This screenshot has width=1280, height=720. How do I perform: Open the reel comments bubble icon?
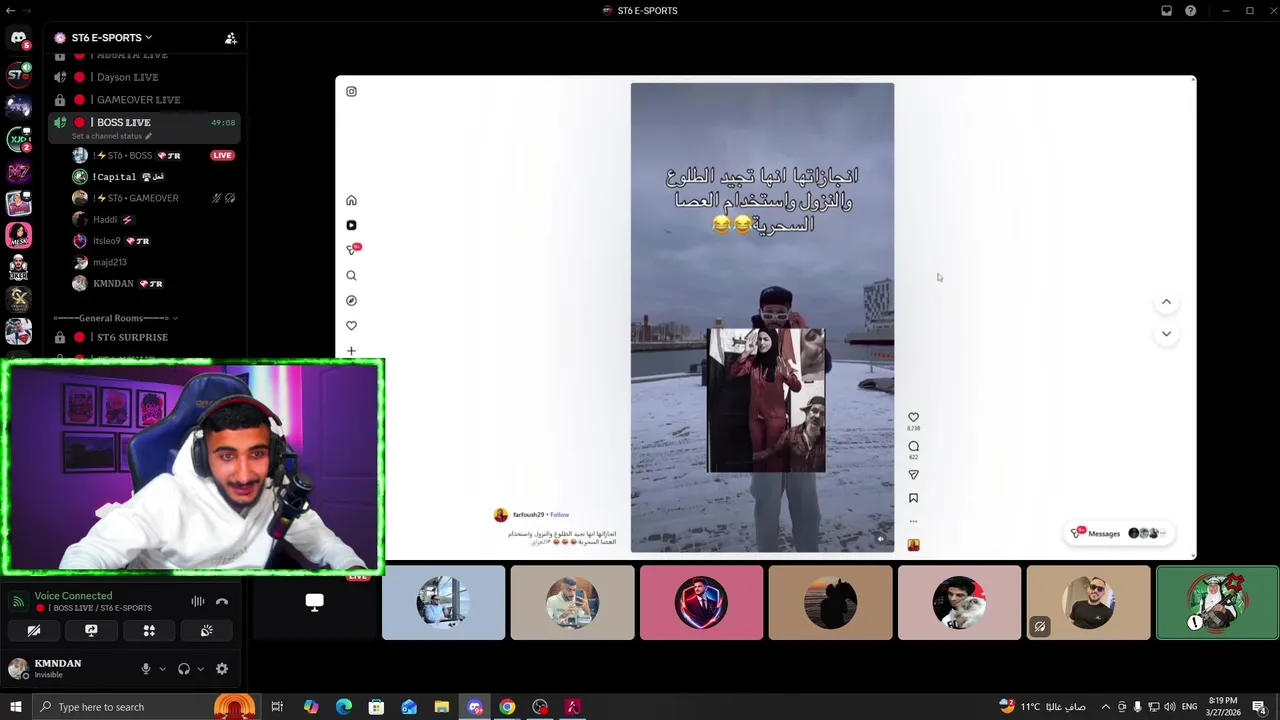(913, 446)
